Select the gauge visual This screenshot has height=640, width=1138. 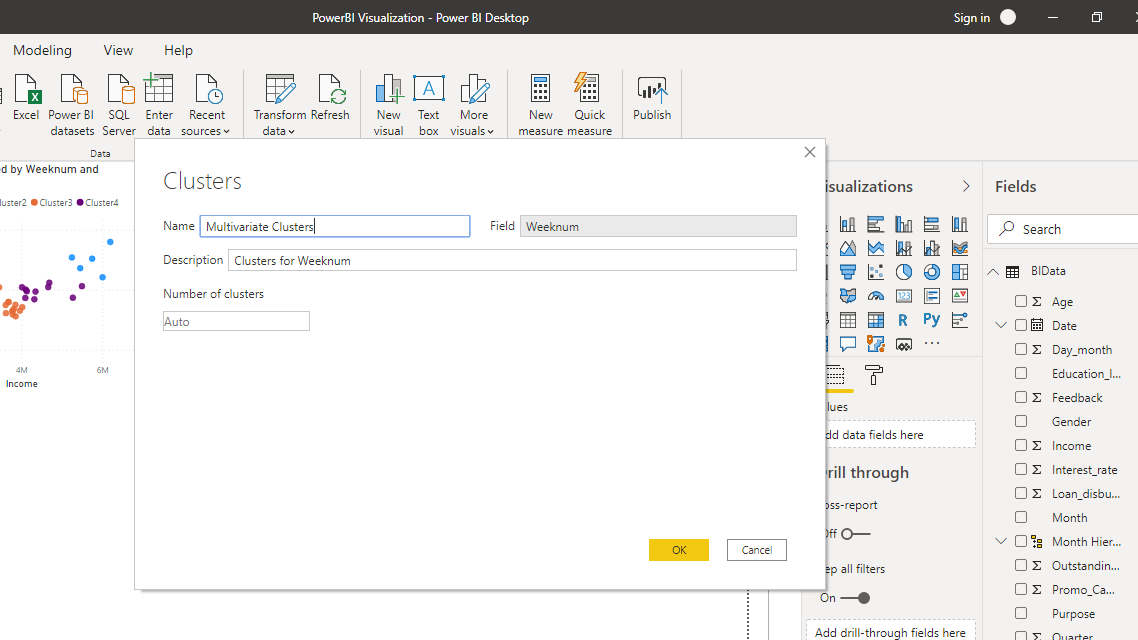pyautogui.click(x=876, y=296)
